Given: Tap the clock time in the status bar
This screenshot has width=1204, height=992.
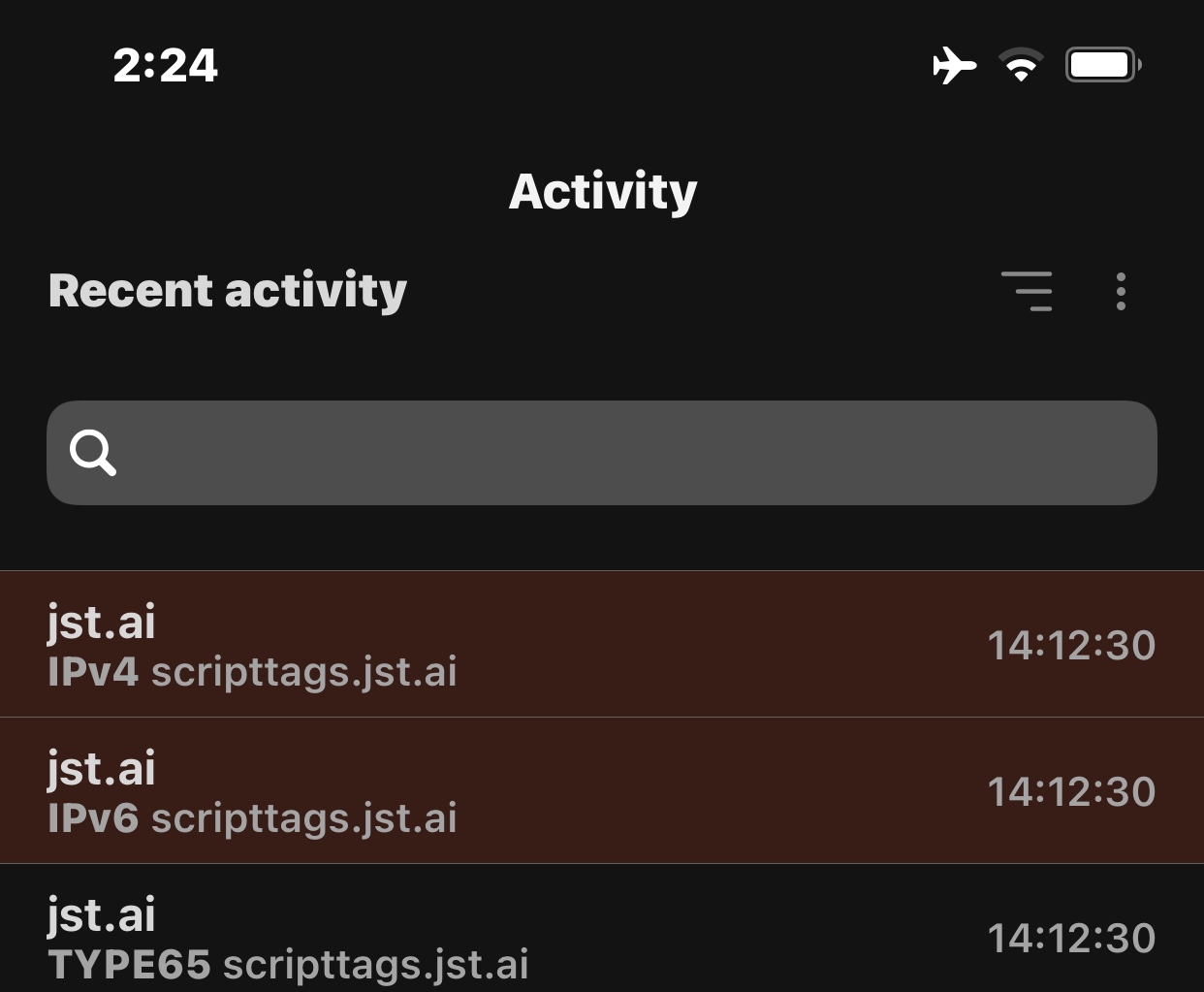Looking at the screenshot, I should point(165,65).
